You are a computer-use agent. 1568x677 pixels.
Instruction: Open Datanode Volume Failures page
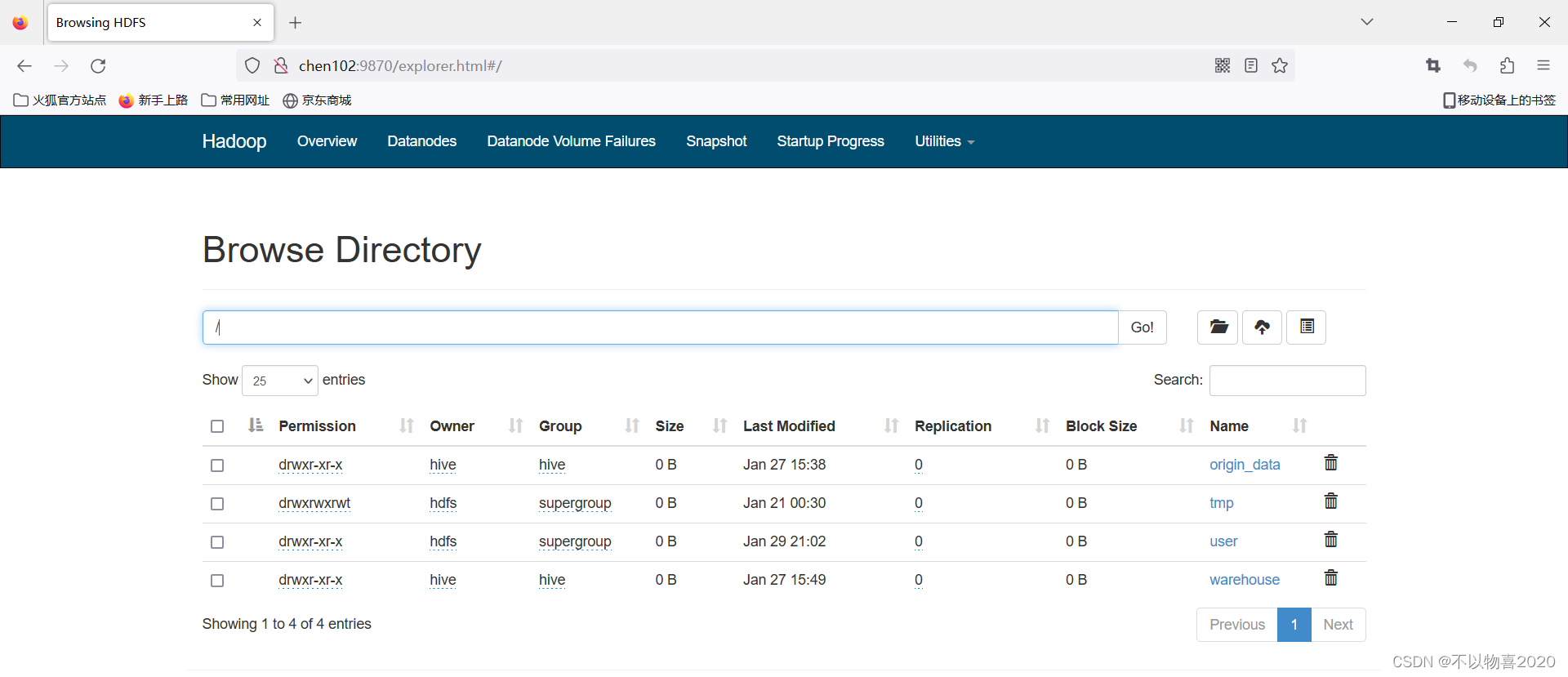(x=571, y=141)
